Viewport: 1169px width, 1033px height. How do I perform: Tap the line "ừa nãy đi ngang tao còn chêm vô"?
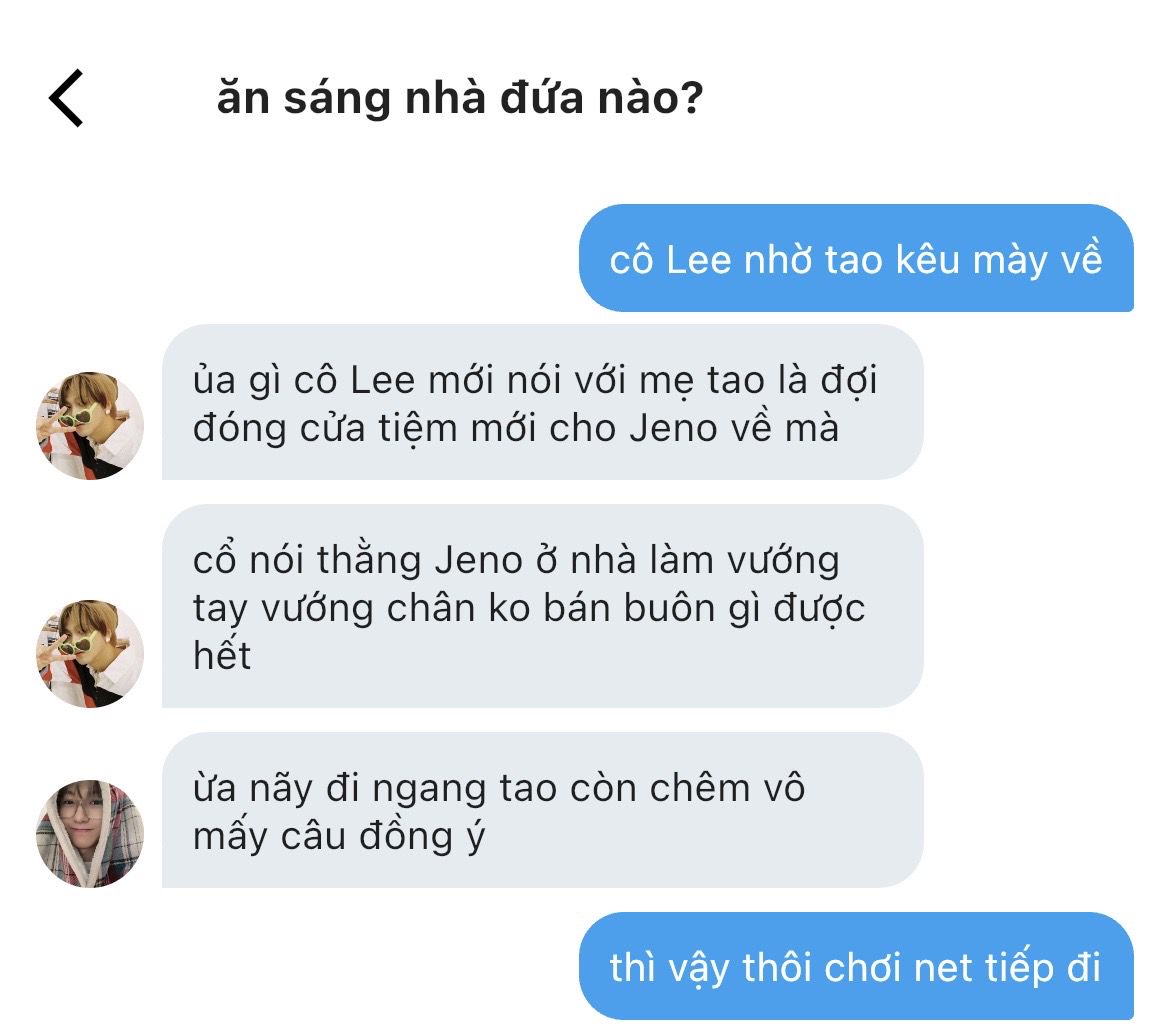tap(499, 788)
